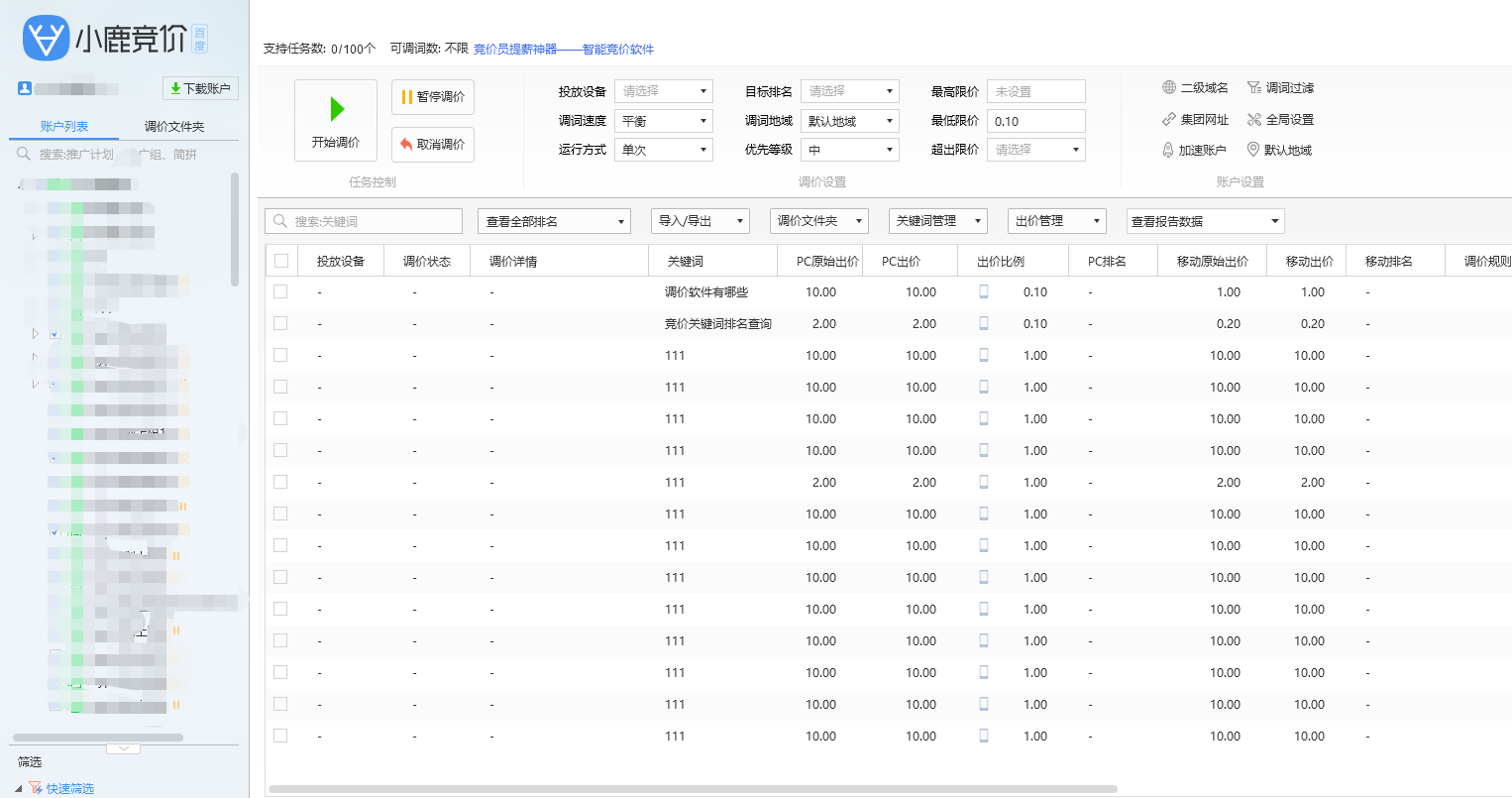Click the 最高限价 input field

1036,91
